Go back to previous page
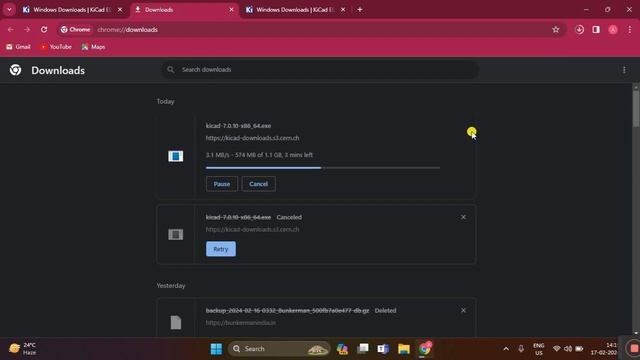Image resolution: width=640 pixels, height=360 pixels. tap(11, 29)
